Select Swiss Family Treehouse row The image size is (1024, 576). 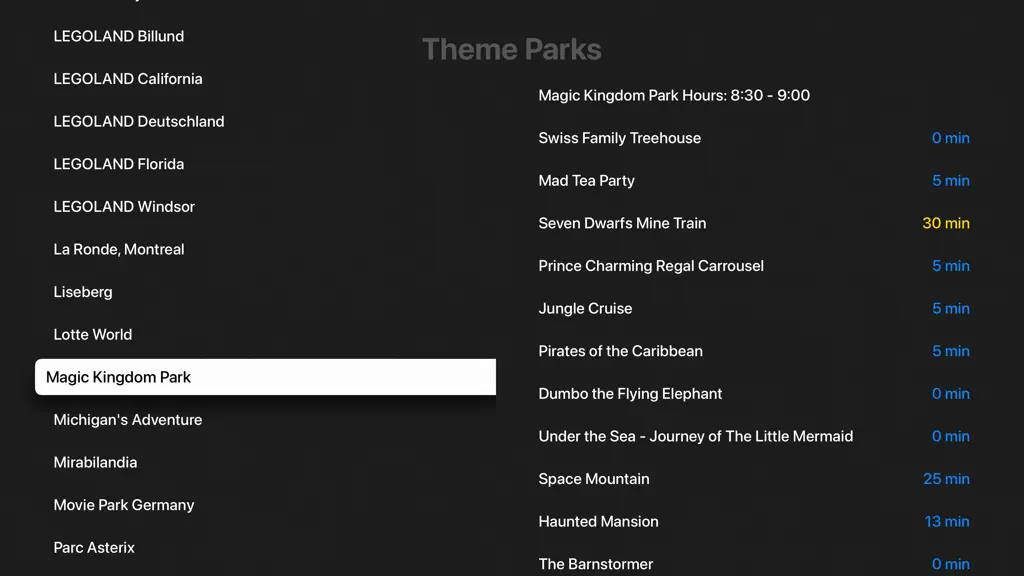tap(754, 138)
